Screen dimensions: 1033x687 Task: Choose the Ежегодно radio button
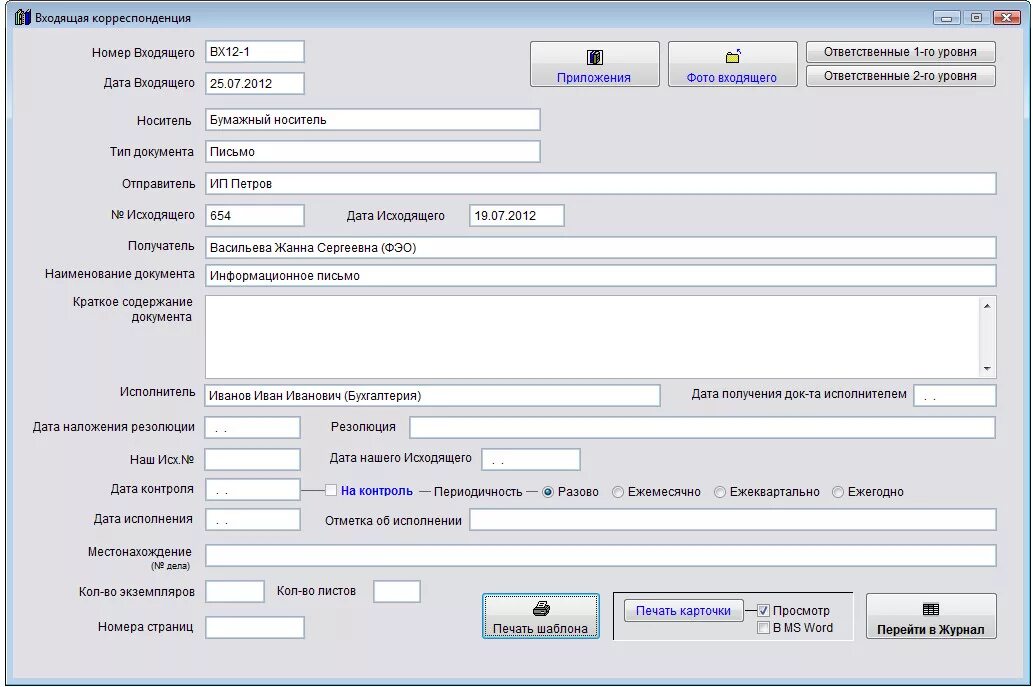(838, 492)
